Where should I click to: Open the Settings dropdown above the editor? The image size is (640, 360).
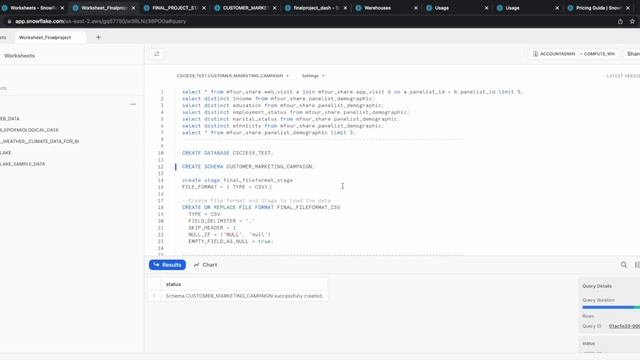pyautogui.click(x=313, y=76)
